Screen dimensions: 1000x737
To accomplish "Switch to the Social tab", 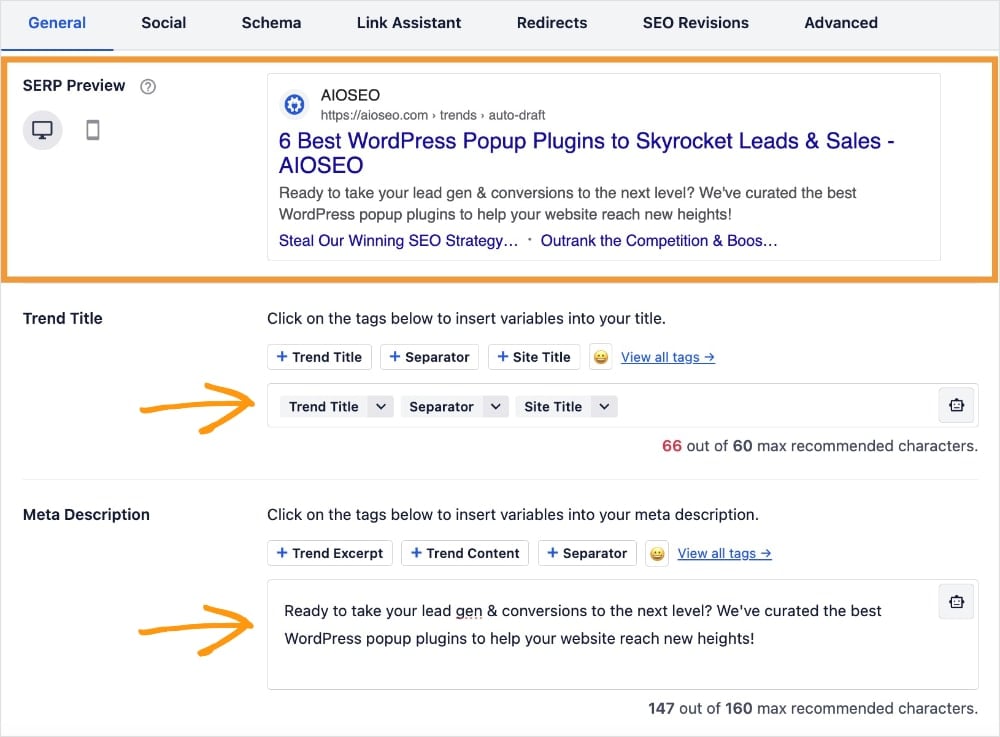I will pyautogui.click(x=163, y=22).
